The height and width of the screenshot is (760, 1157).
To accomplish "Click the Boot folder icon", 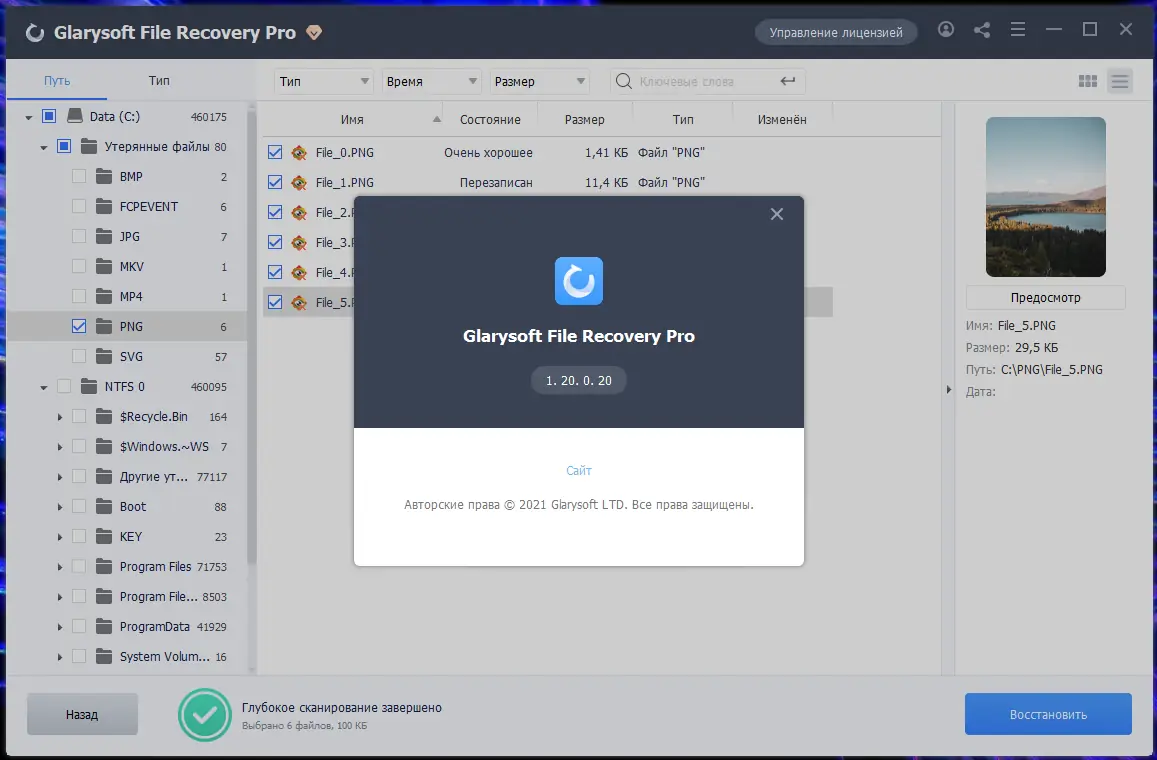I will (104, 506).
